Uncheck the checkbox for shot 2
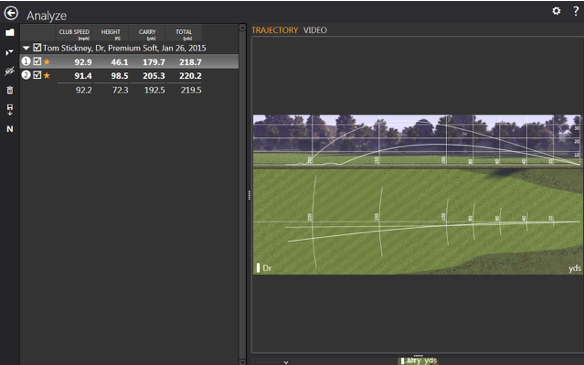Viewport: 584px width, 365px height. click(x=37, y=75)
